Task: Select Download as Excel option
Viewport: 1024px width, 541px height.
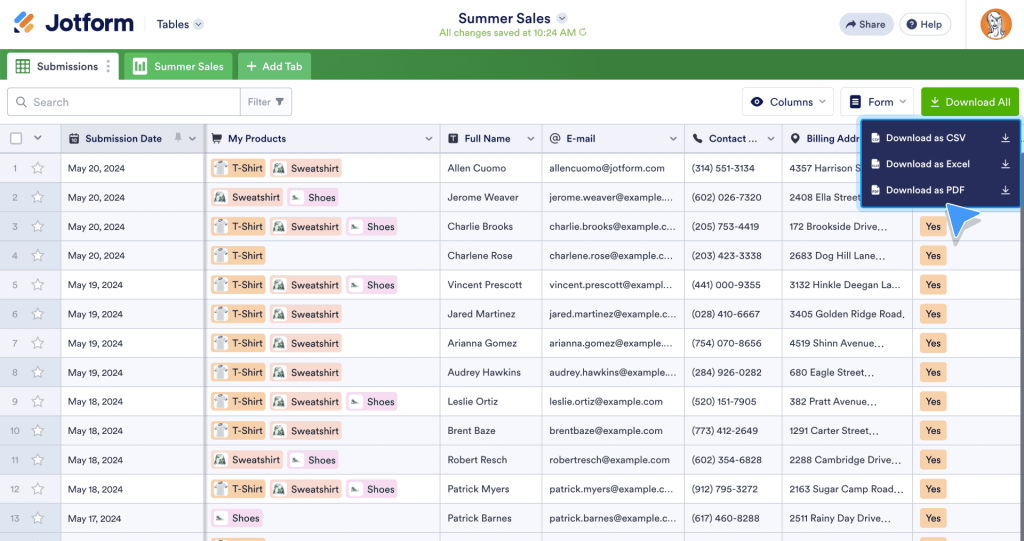Action: (927, 164)
